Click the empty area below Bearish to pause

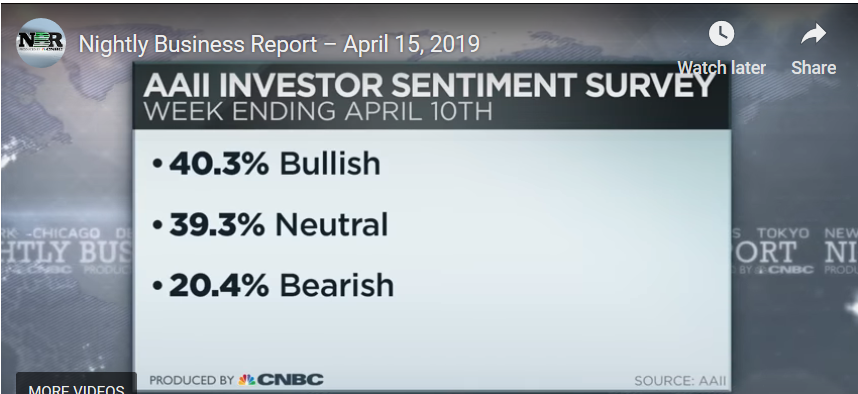pyautogui.click(x=432, y=339)
